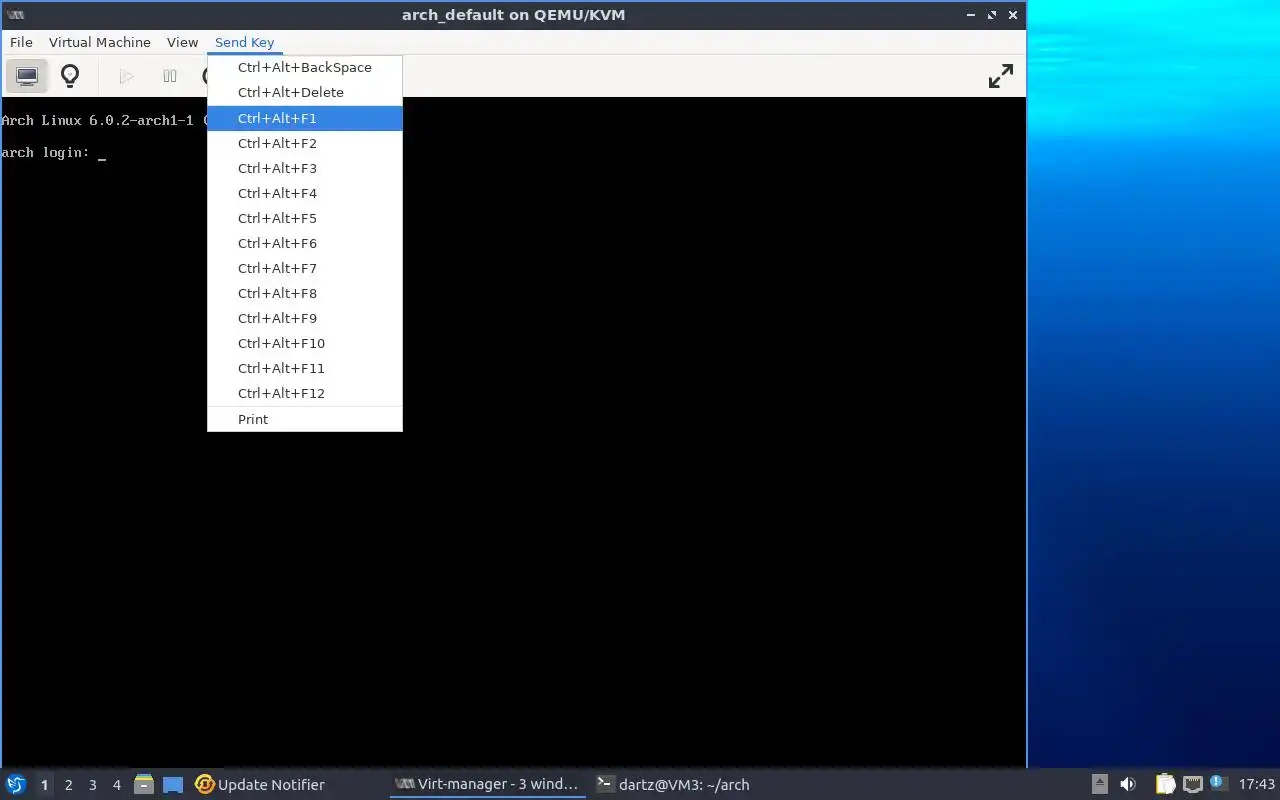Open the Update Notifier taskbar entry
The height and width of the screenshot is (800, 1280).
260,784
